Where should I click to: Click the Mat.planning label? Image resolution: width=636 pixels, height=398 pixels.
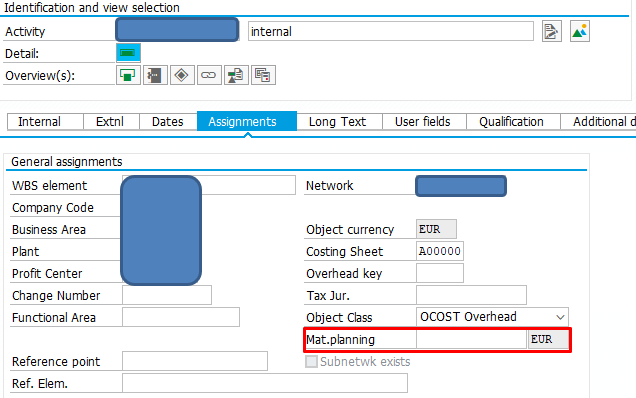click(x=340, y=340)
